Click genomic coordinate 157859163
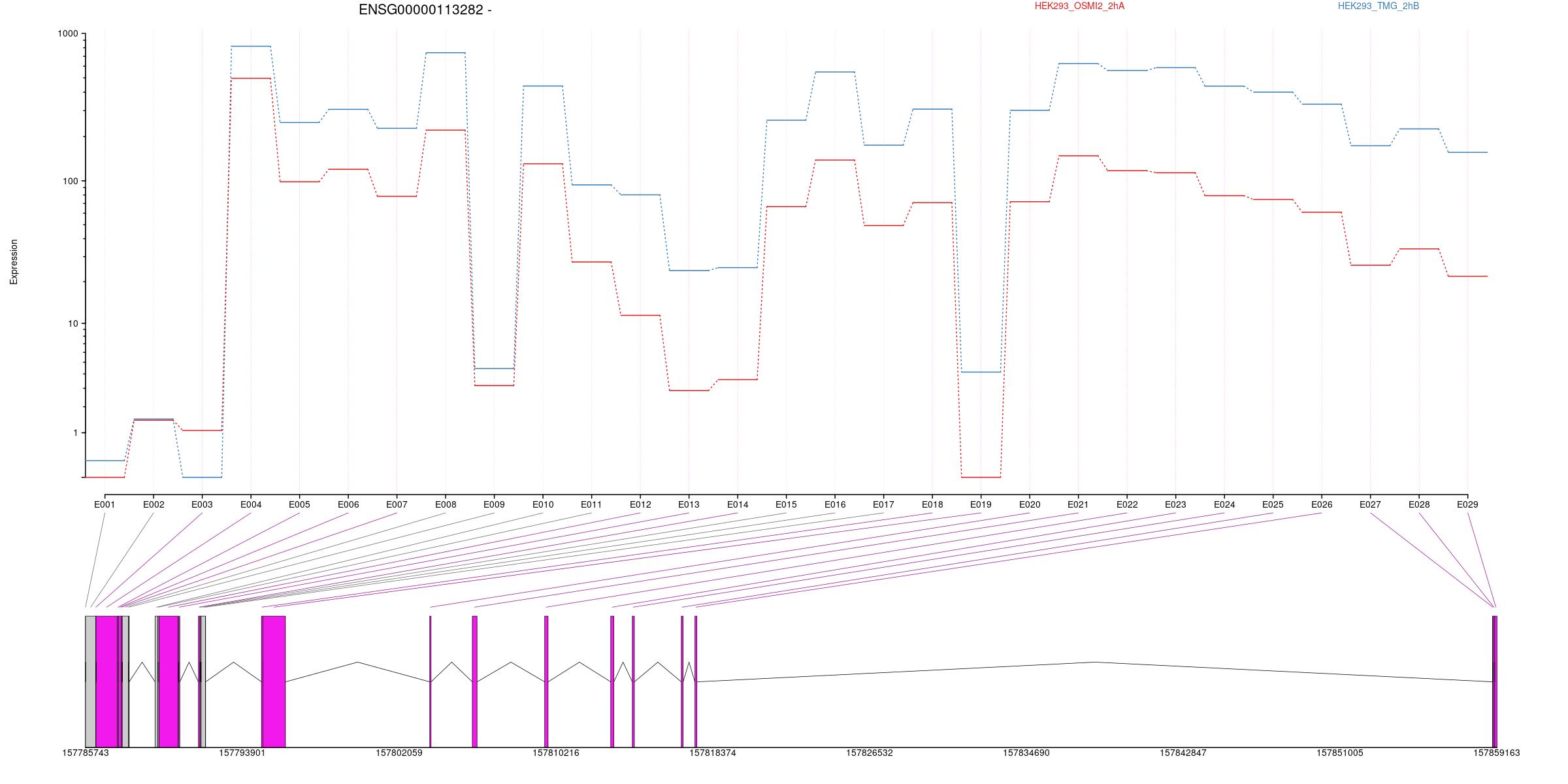Screen dimensions: 1568x784 point(1496,753)
